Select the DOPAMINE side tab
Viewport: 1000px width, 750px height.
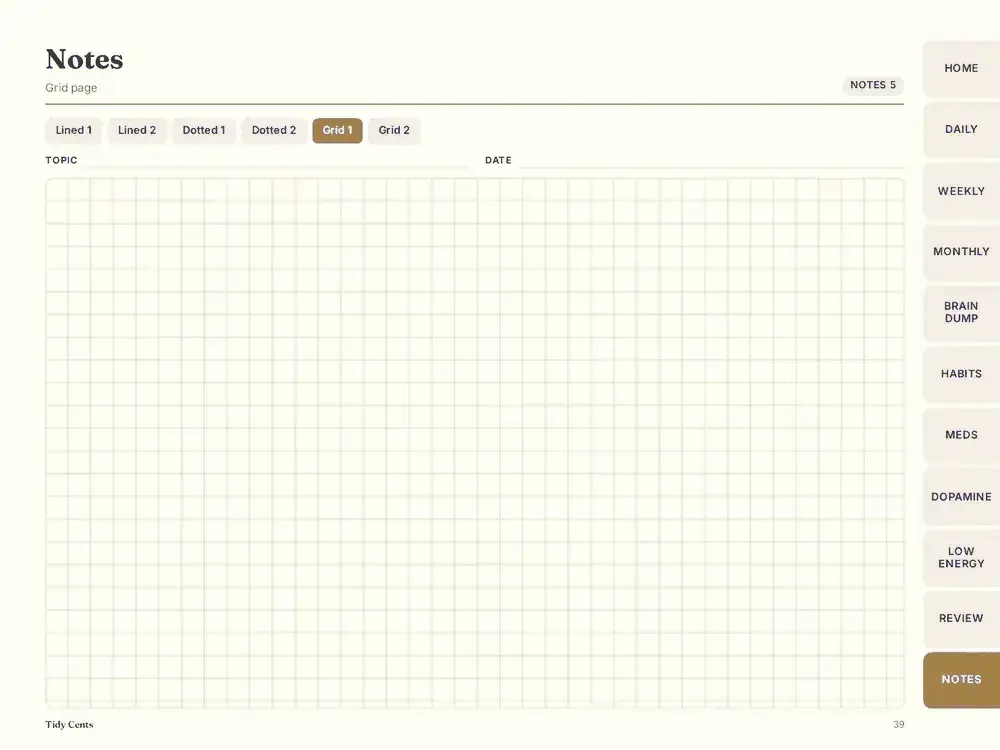(x=961, y=496)
